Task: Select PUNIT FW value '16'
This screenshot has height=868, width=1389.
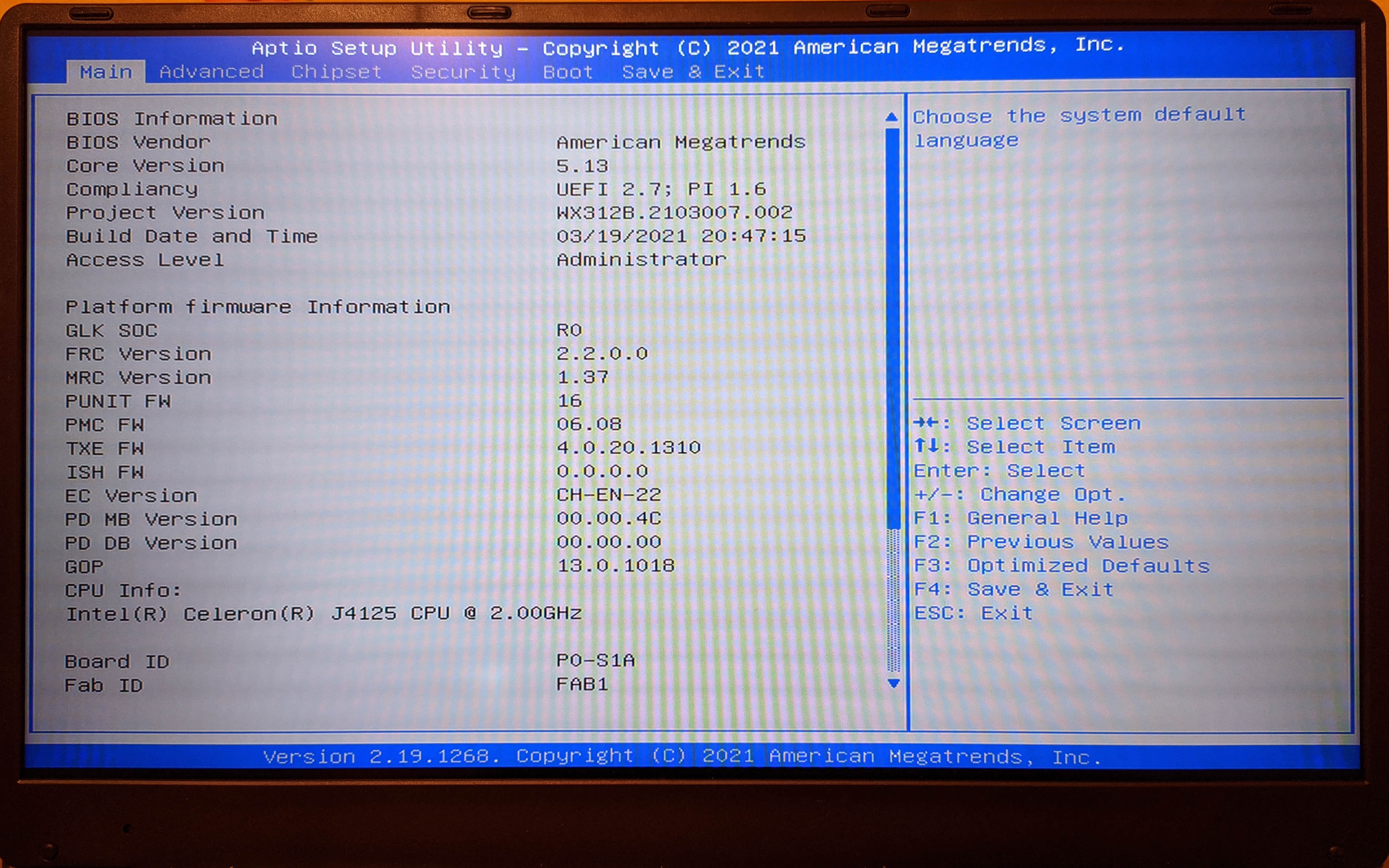Action: tap(570, 401)
